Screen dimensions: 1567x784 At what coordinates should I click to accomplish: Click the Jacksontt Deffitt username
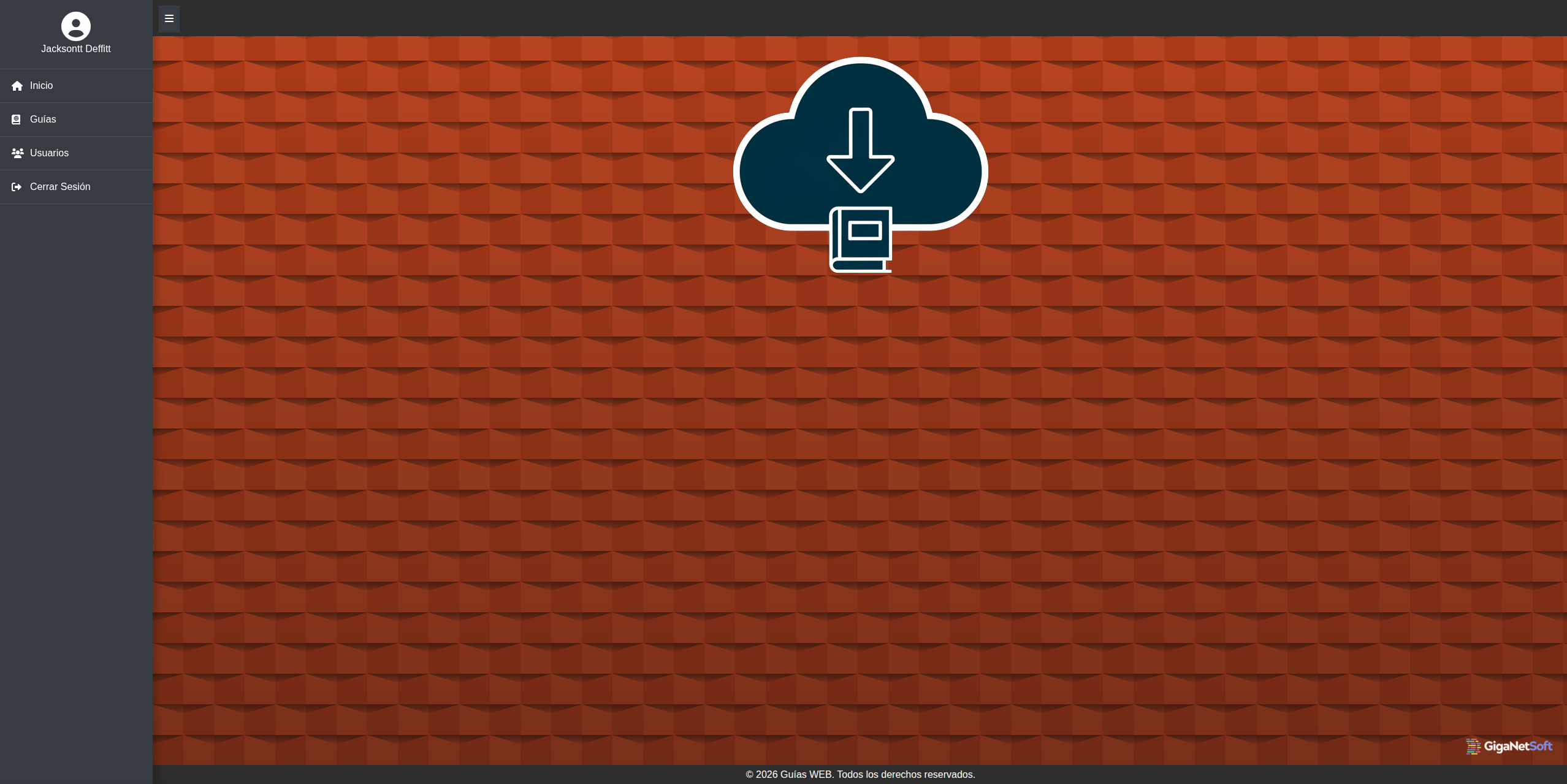pyautogui.click(x=76, y=49)
